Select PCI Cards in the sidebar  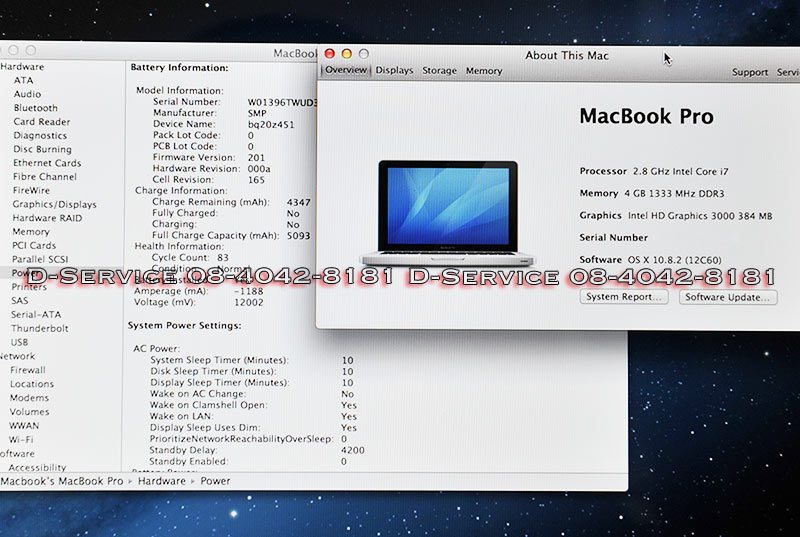pos(34,246)
